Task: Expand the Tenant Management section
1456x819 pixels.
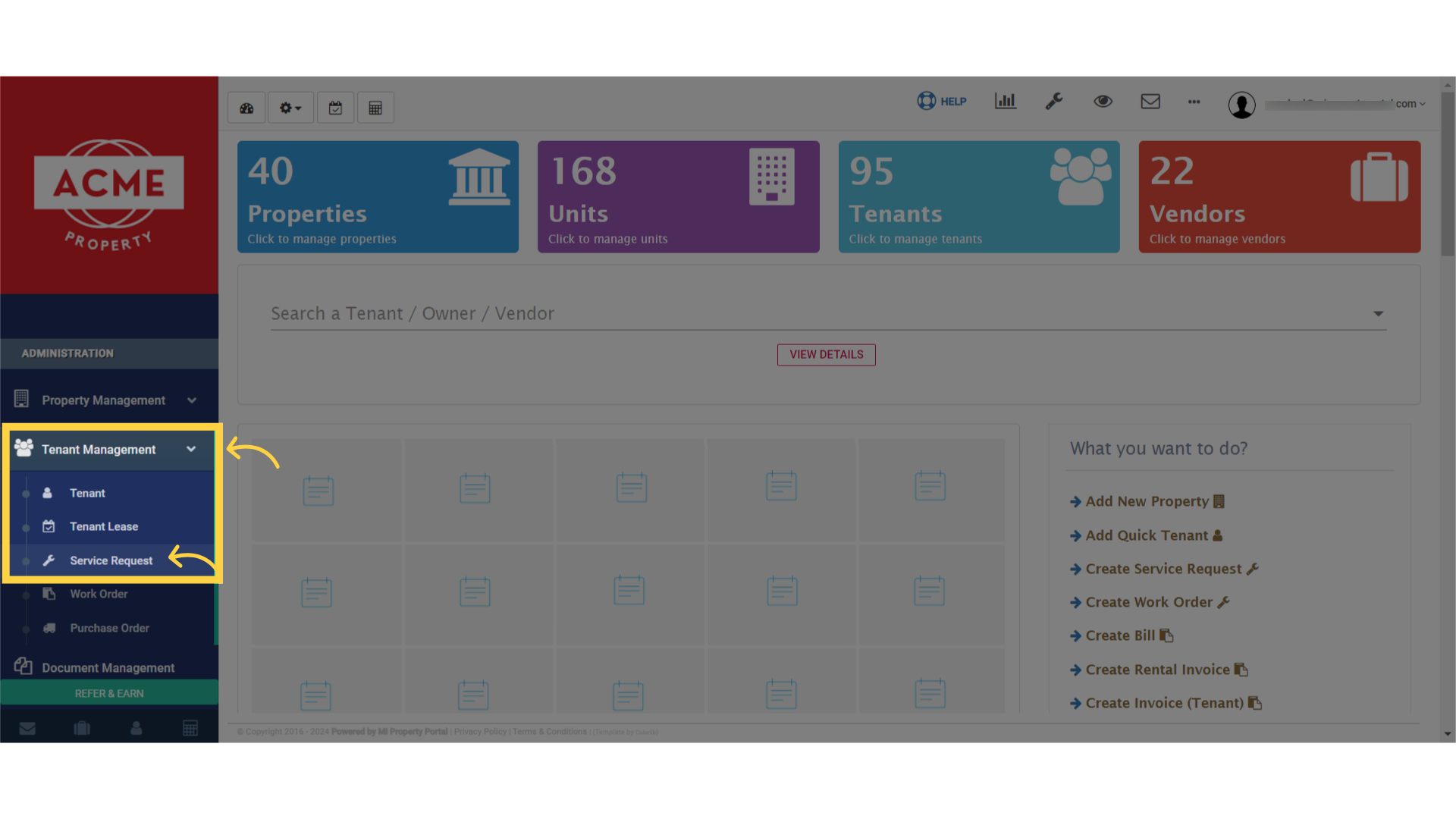Action: 100,449
